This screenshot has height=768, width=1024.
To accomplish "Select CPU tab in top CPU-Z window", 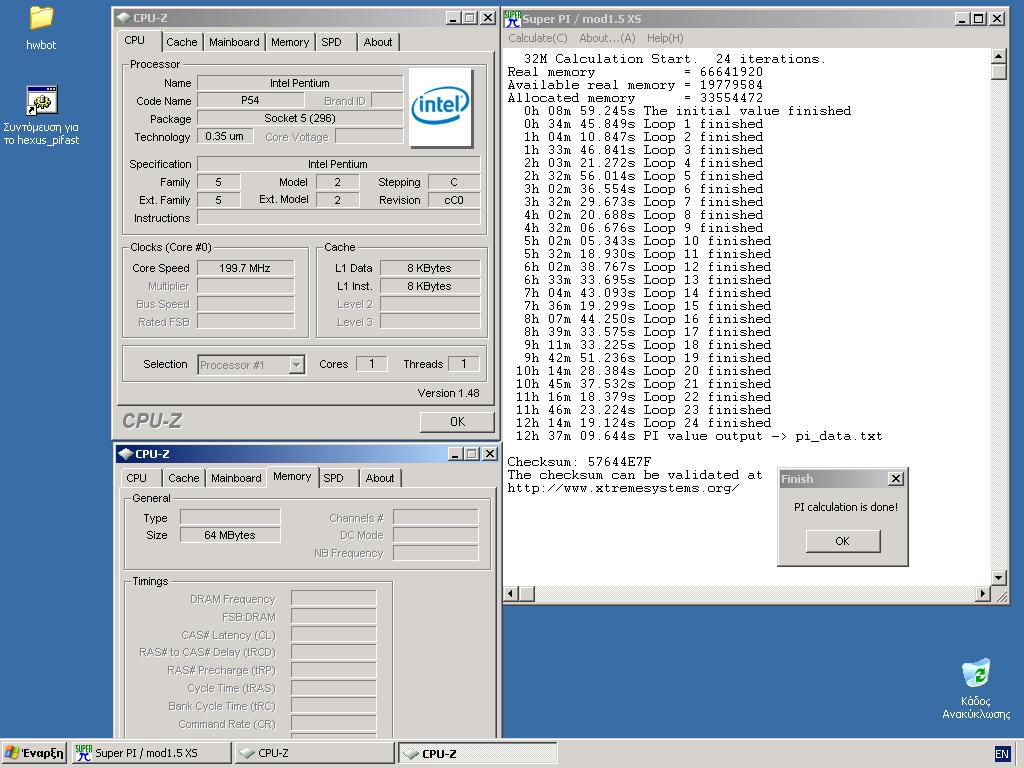I will point(135,40).
